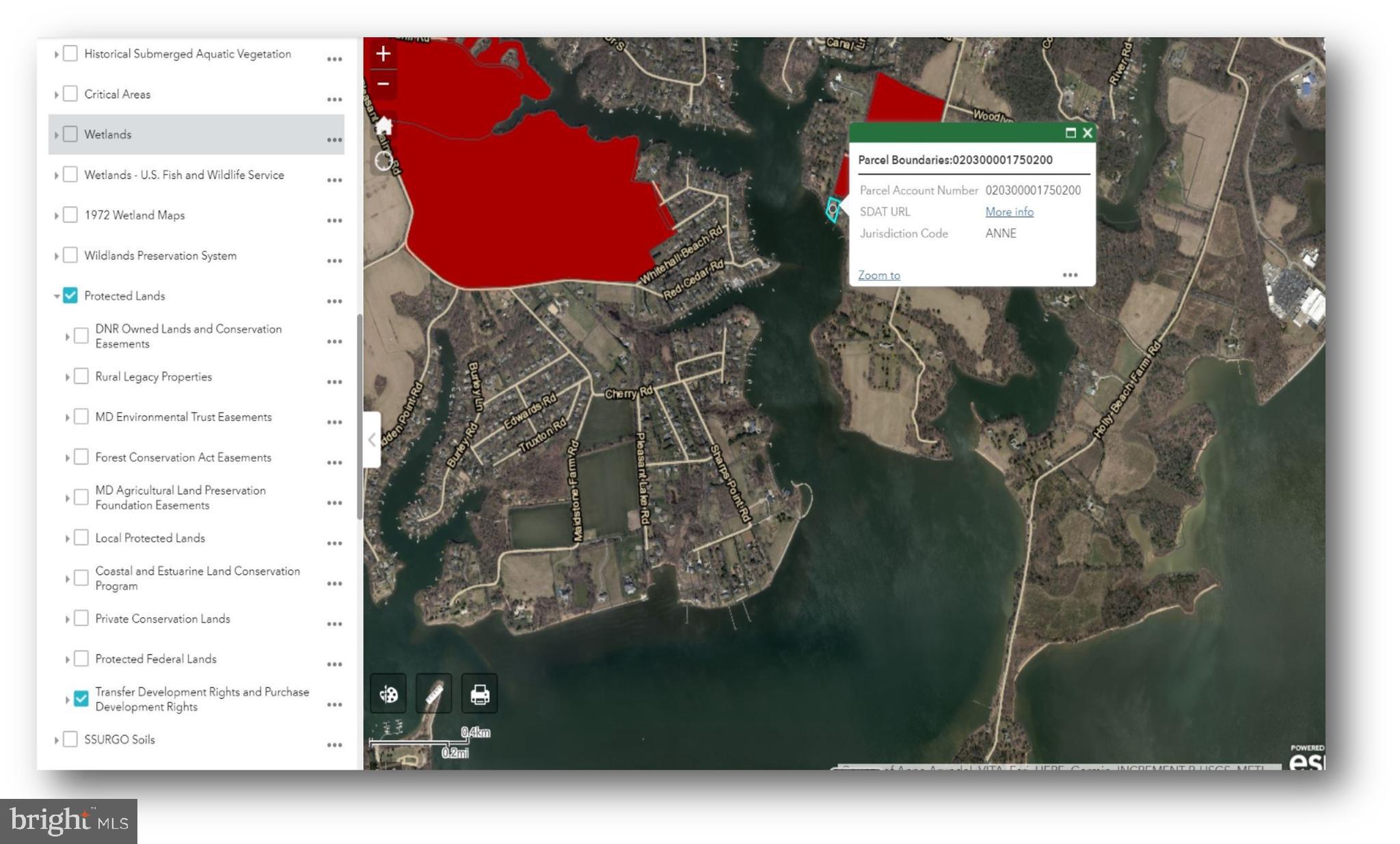Collapse the layer list side panel
This screenshot has height=844, width=1400.
371,439
